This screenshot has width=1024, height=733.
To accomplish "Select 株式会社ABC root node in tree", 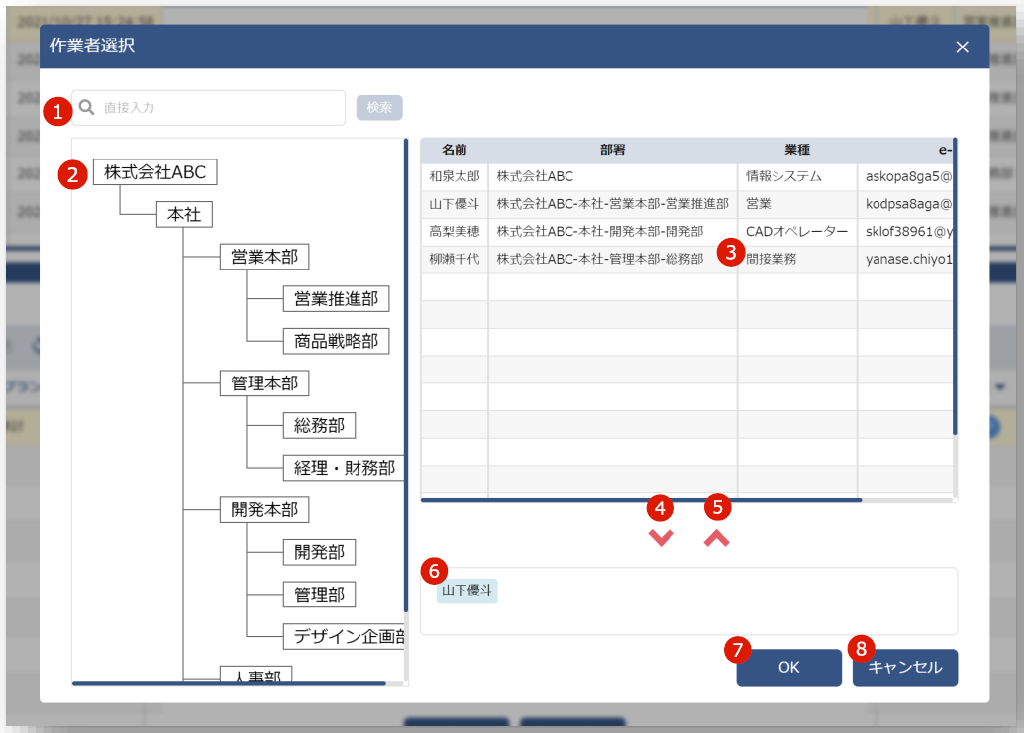I will tap(155, 172).
